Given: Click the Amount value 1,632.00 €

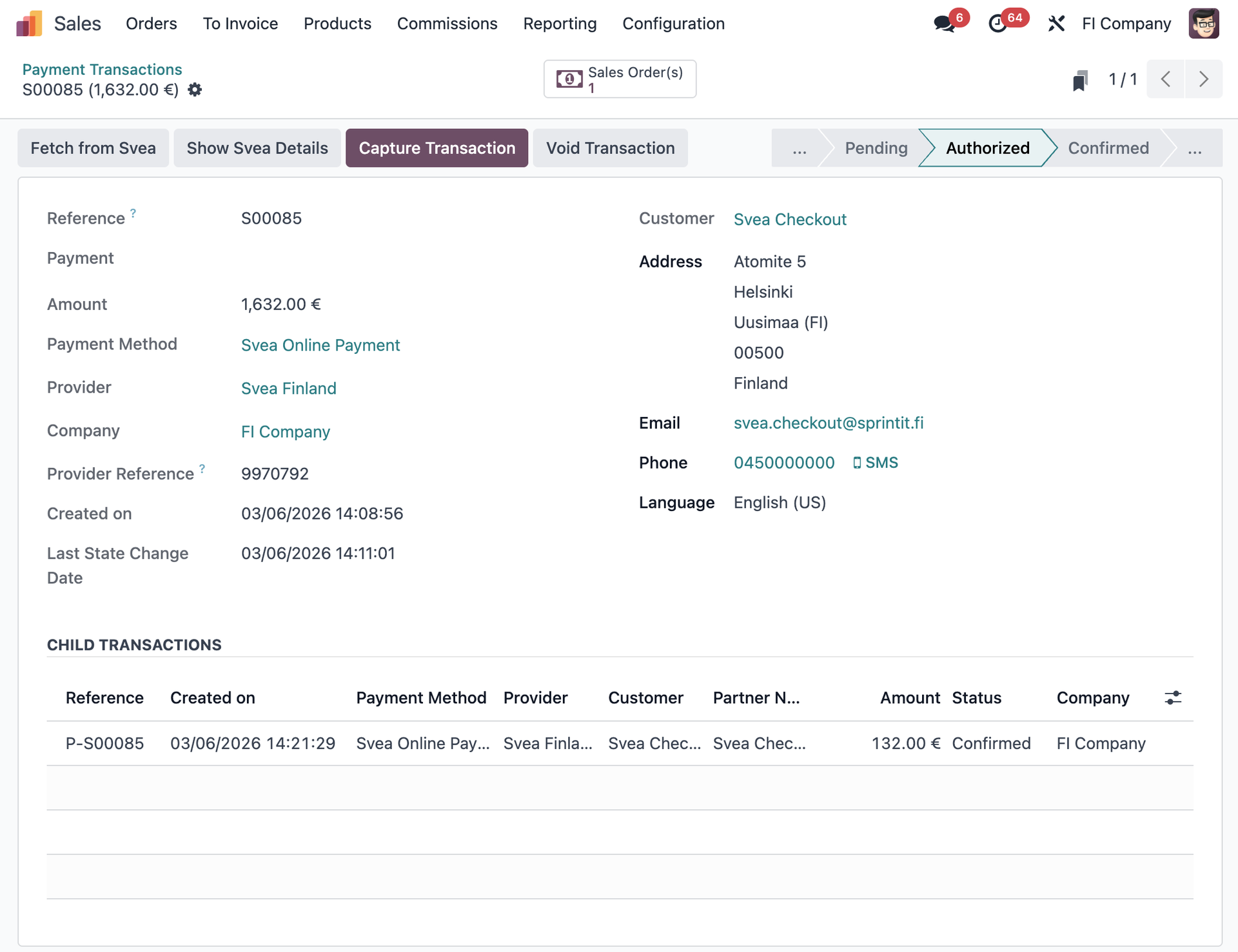Looking at the screenshot, I should (281, 304).
